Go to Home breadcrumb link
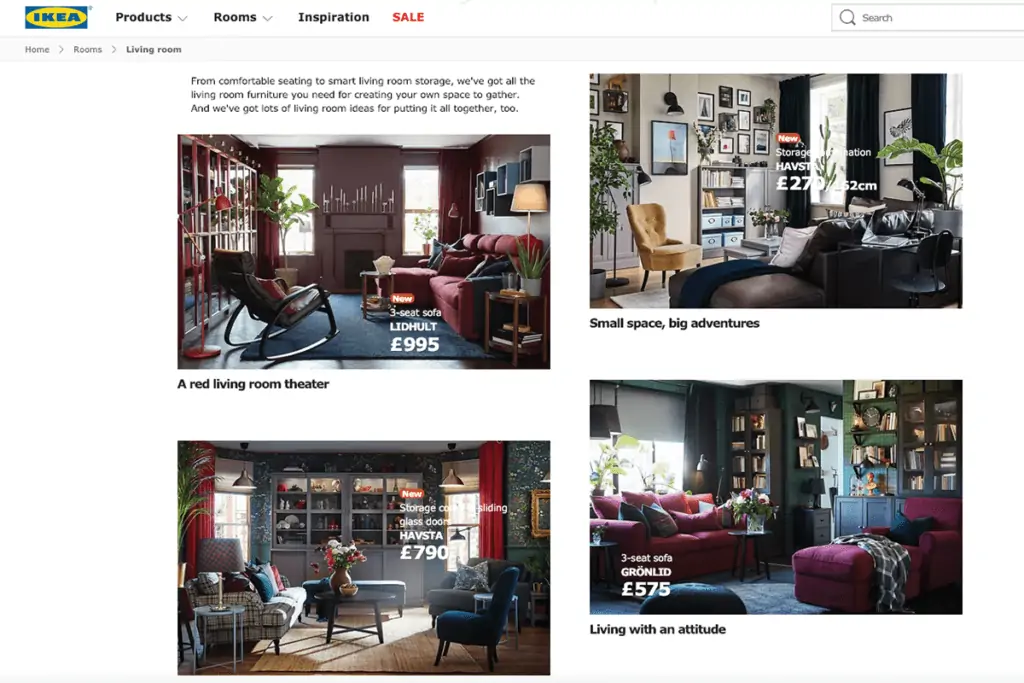The height and width of the screenshot is (683, 1024). pos(37,50)
